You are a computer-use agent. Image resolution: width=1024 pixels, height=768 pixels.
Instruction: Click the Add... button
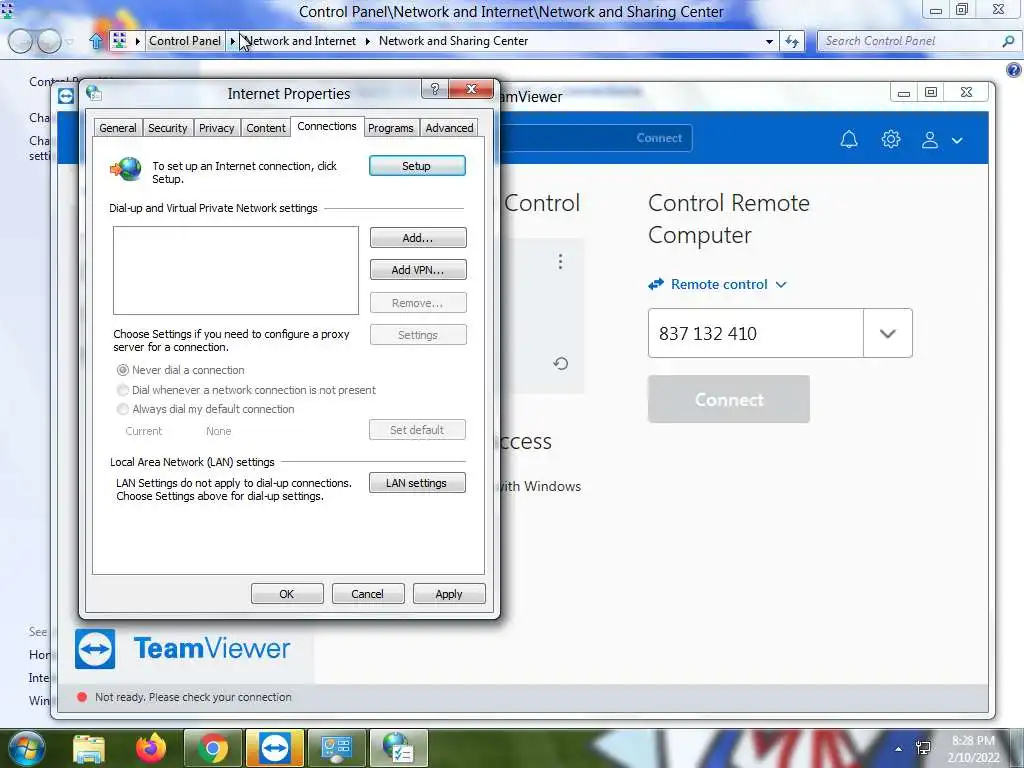coord(418,238)
